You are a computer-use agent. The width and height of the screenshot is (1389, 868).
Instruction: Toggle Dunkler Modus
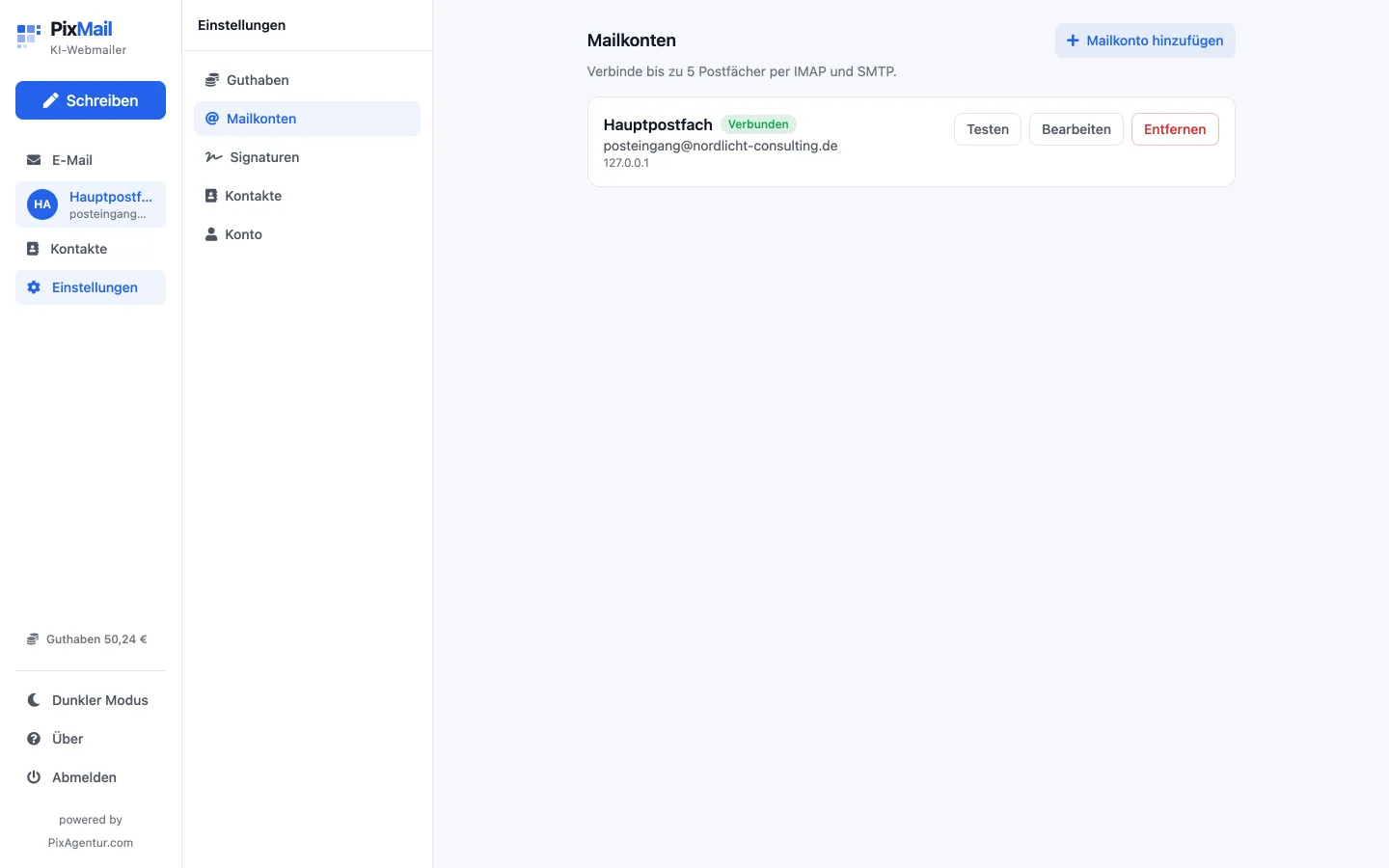coord(91,700)
